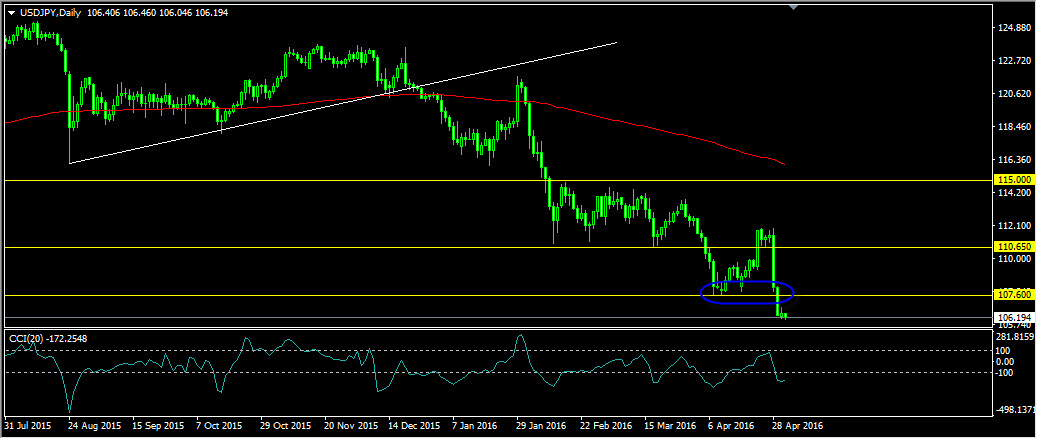Click price axis value 118.460
Image resolution: width=1037 pixels, height=439 pixels.
[x=1015, y=127]
